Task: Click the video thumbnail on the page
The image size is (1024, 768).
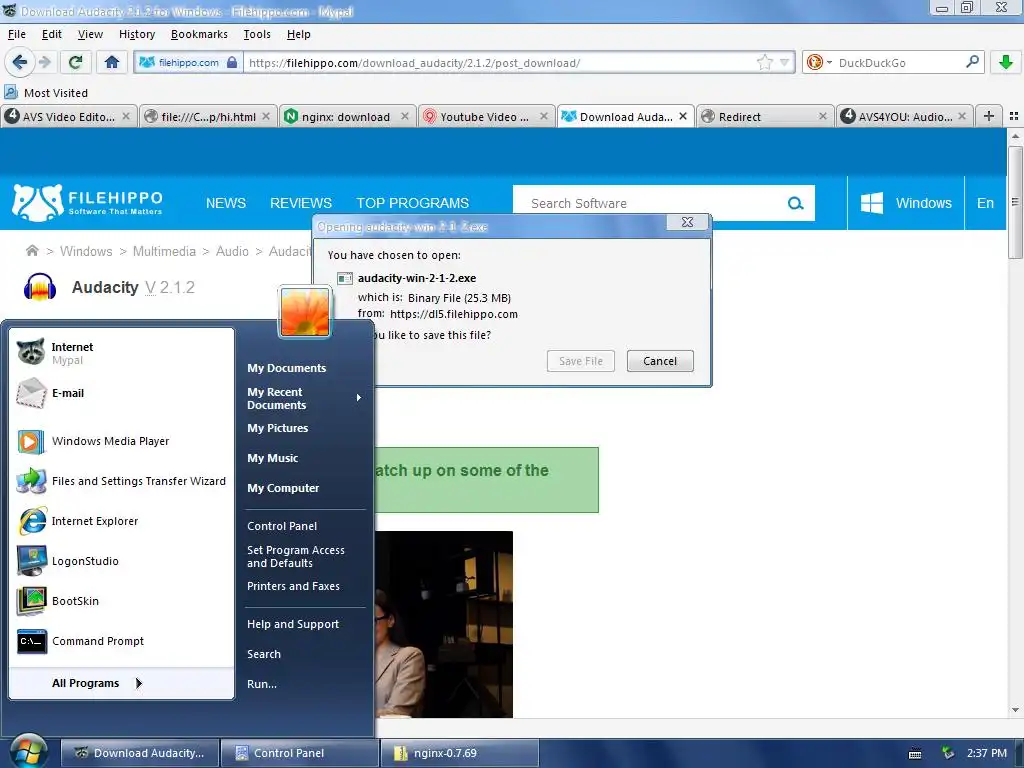Action: (444, 624)
